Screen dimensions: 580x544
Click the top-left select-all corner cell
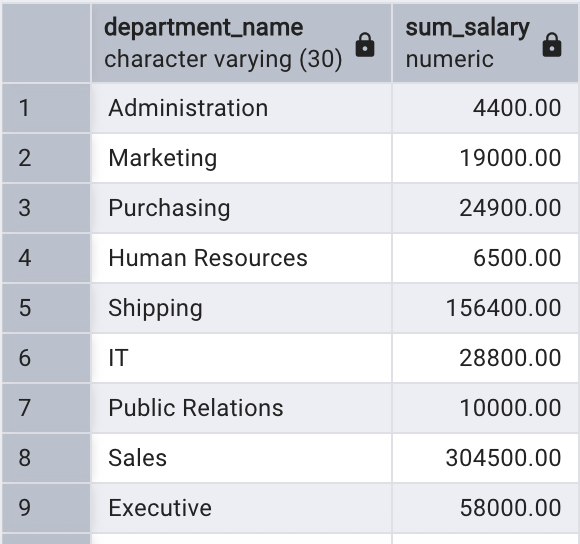(x=46, y=43)
